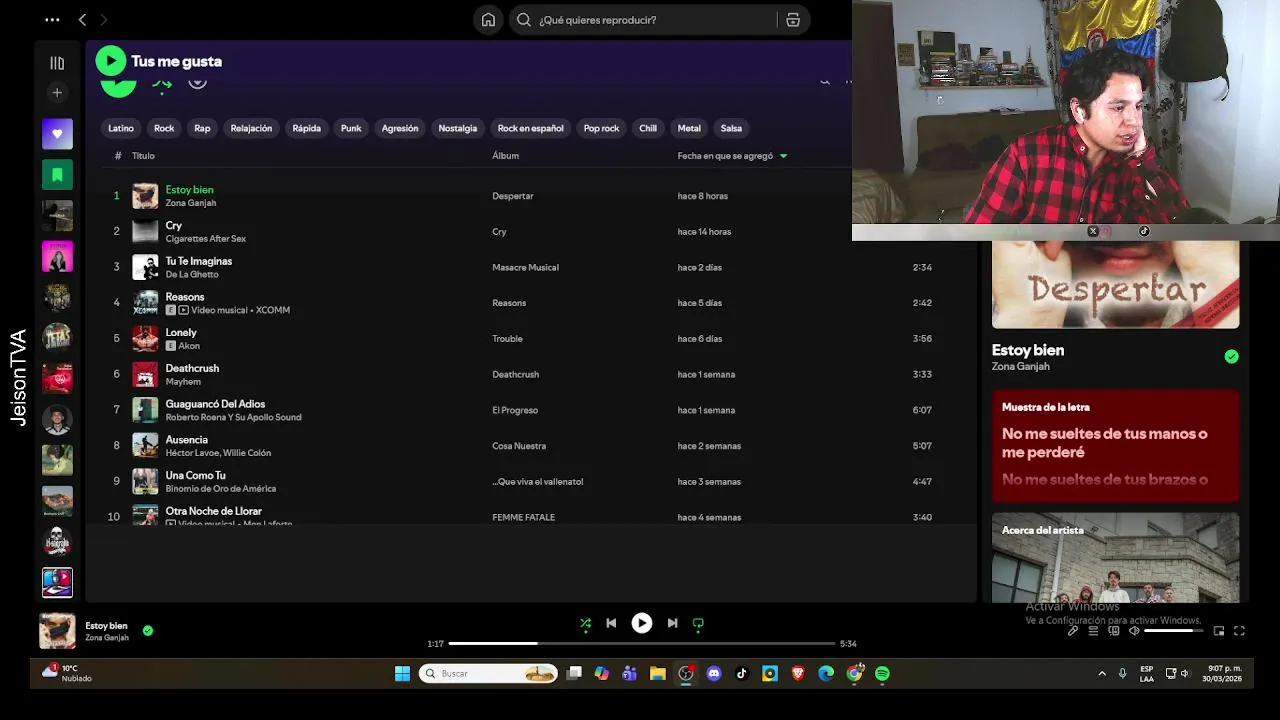Sort by the Álbum column header

coord(505,156)
